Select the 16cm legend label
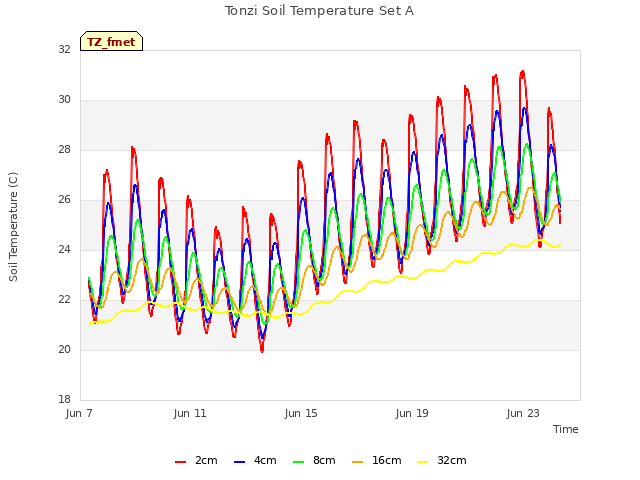 (x=387, y=460)
